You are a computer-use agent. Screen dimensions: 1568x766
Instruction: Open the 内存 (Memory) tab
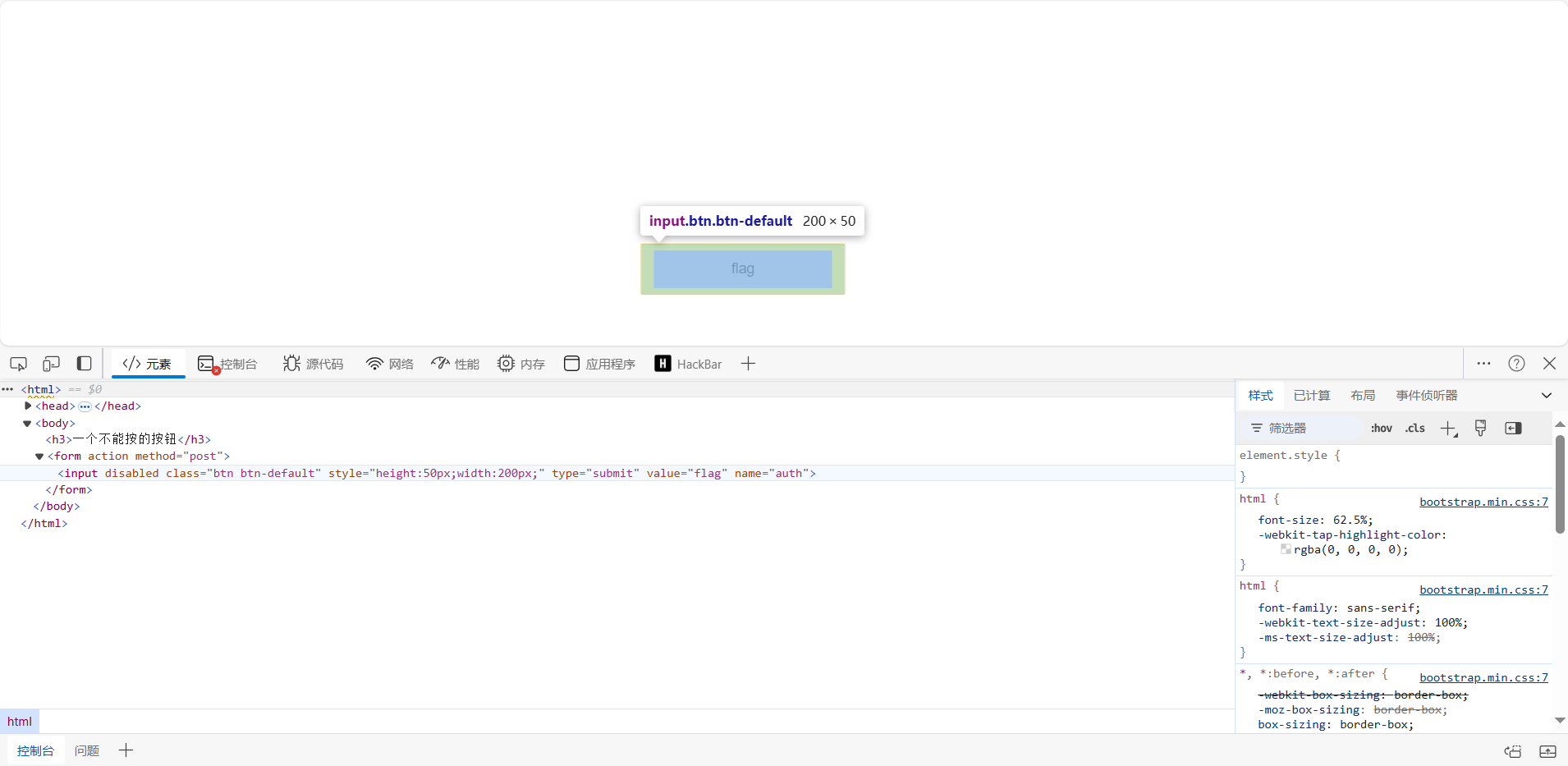tap(521, 364)
